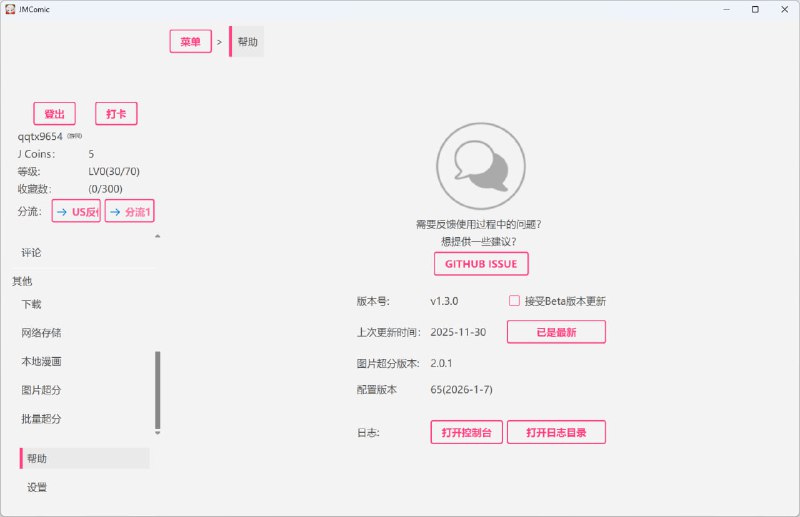Enable 接受Beta版本更新 checkbox
Image resolution: width=800 pixels, height=517 pixels.
[x=514, y=301]
